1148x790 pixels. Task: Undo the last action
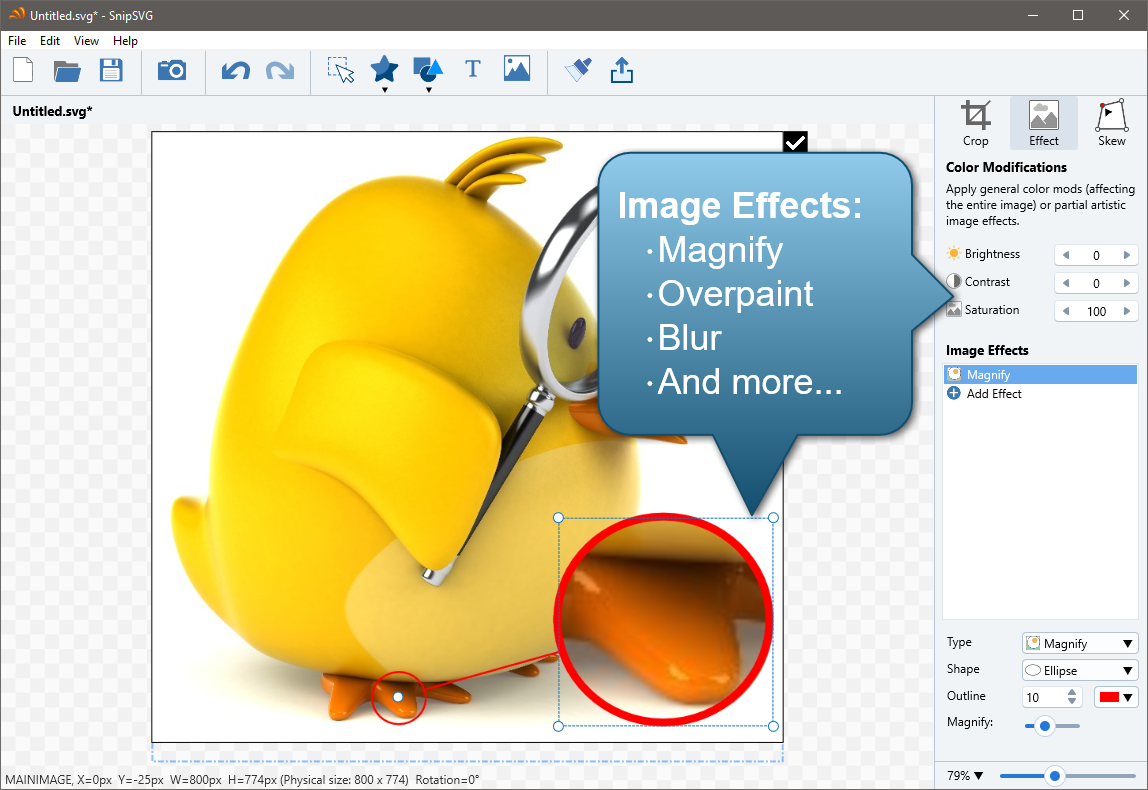coord(236,70)
